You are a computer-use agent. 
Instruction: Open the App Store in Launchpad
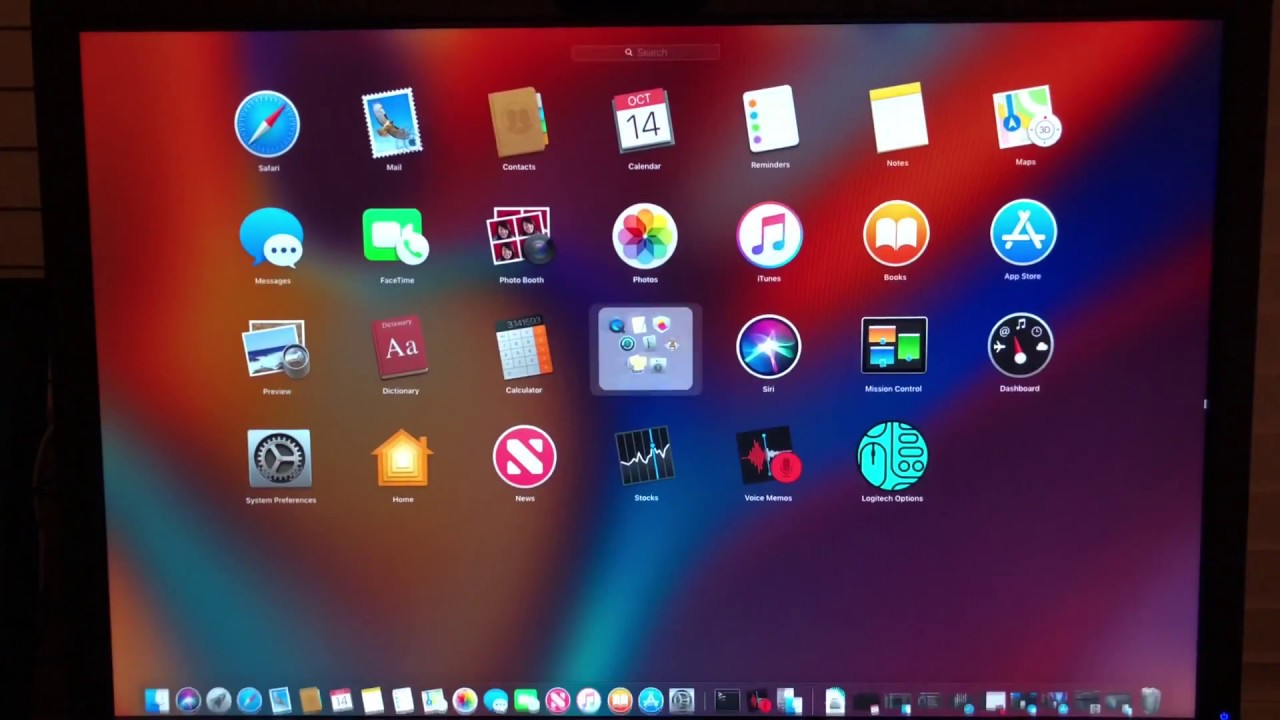(1022, 233)
